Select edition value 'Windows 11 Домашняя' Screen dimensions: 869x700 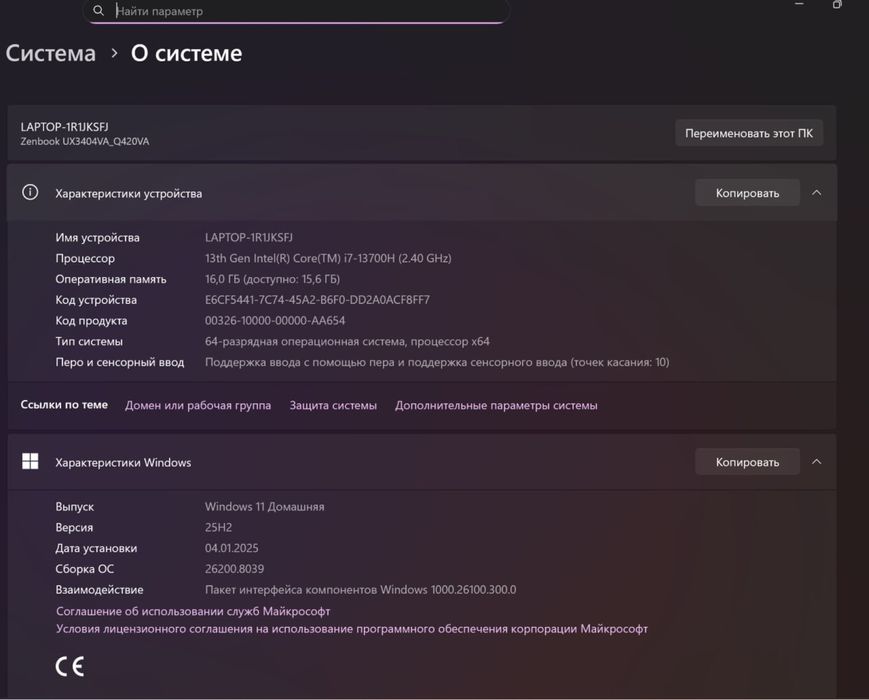(264, 507)
